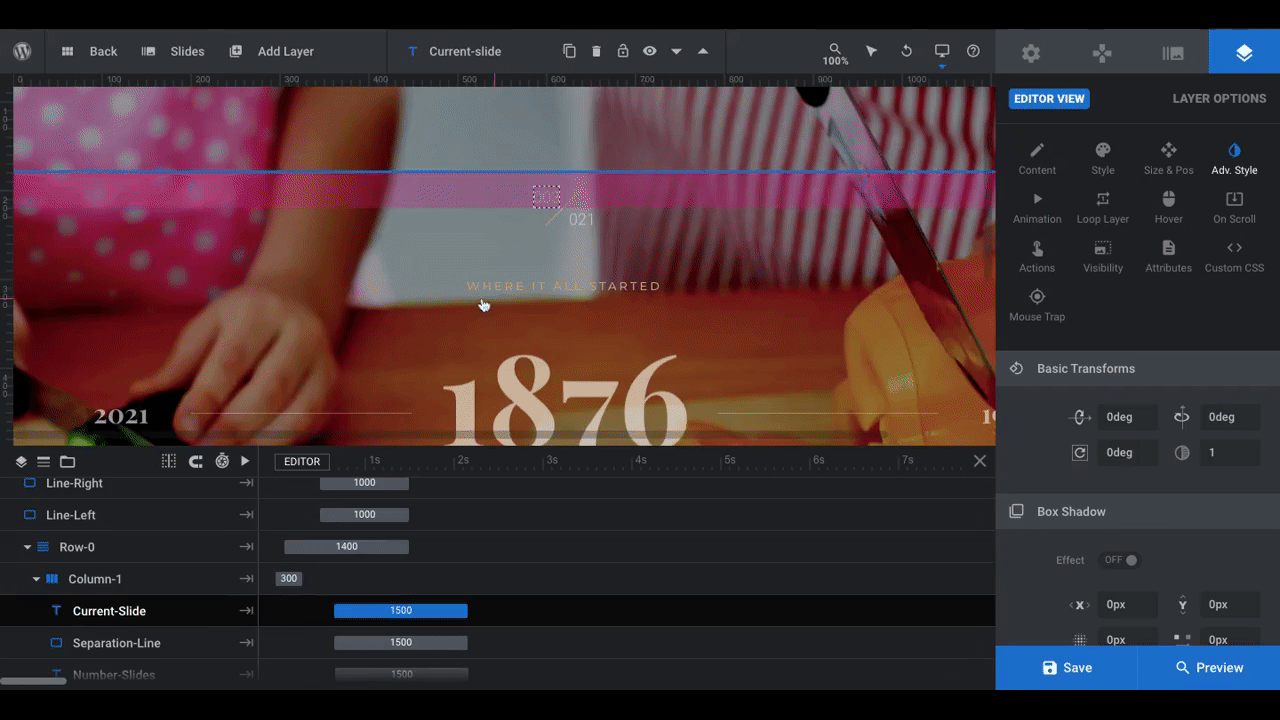Open Custom CSS options
Viewport: 1280px width, 720px height.
point(1234,256)
